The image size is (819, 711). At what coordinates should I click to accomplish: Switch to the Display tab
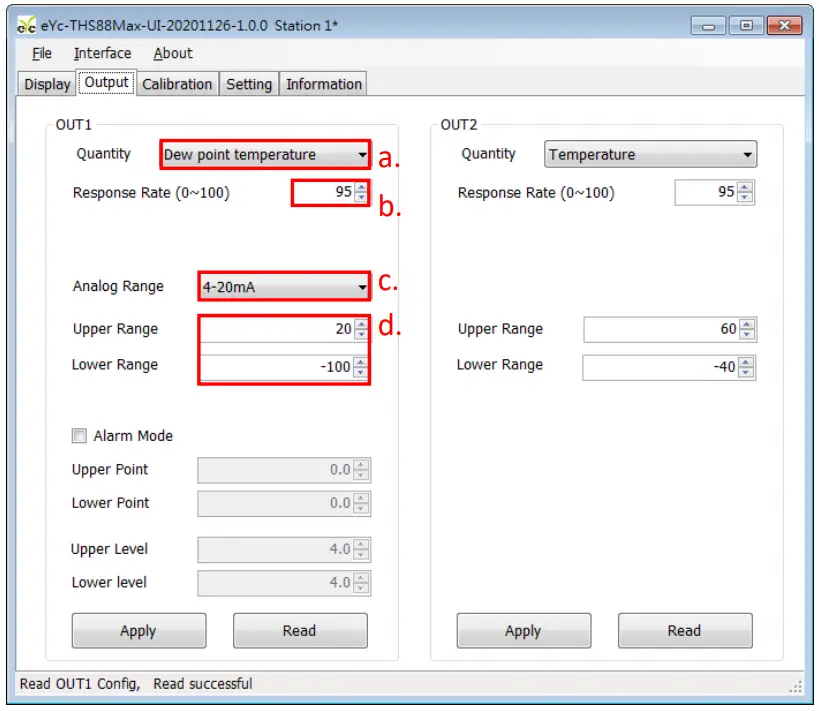(47, 84)
